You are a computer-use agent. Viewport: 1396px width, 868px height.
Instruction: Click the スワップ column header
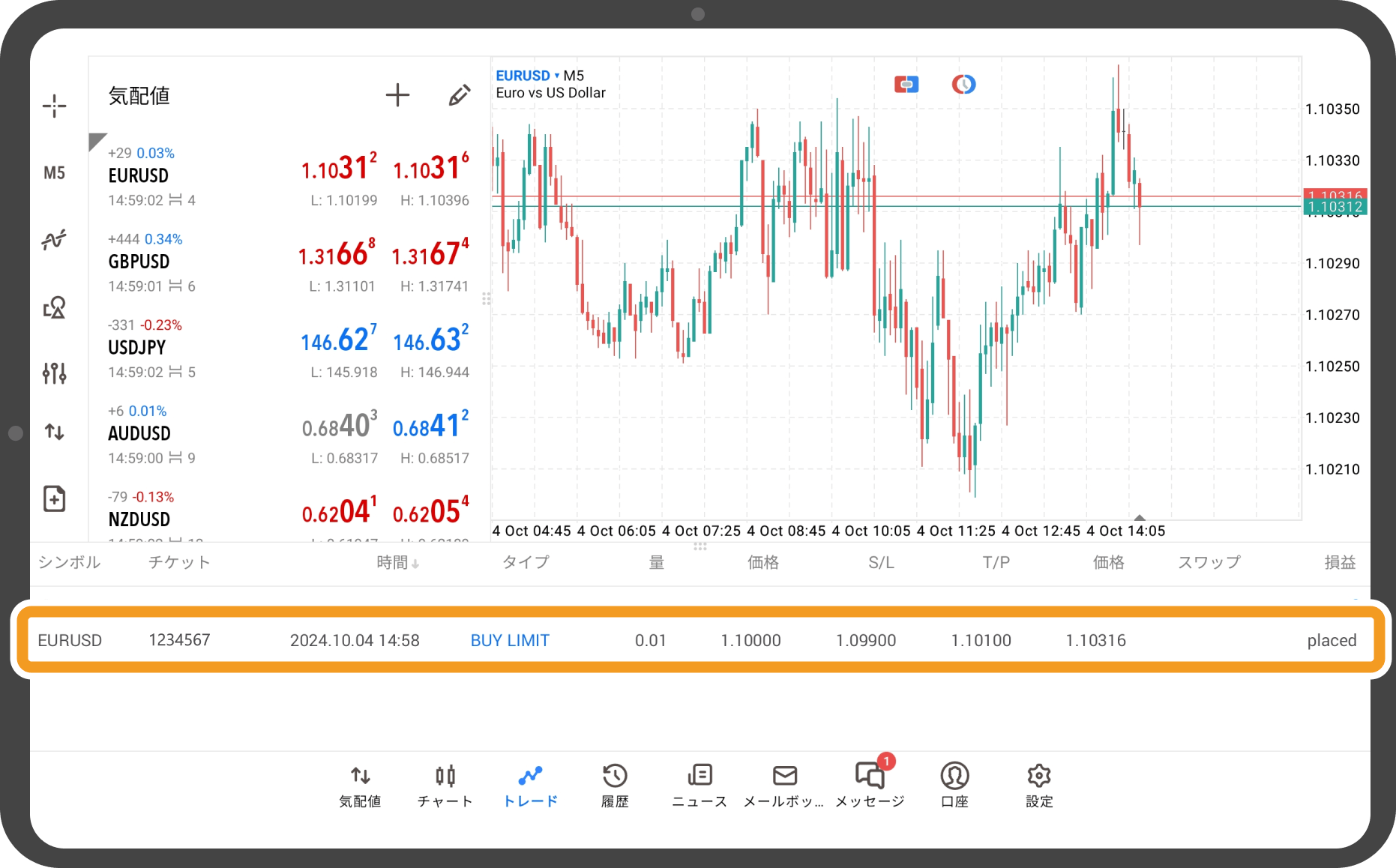[x=1209, y=562]
